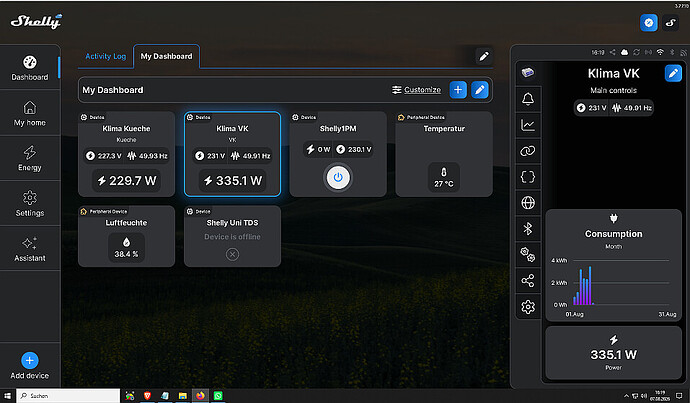Screen dimensions: 690x403
Task: Open the globe icon in device panel
Action: point(528,203)
